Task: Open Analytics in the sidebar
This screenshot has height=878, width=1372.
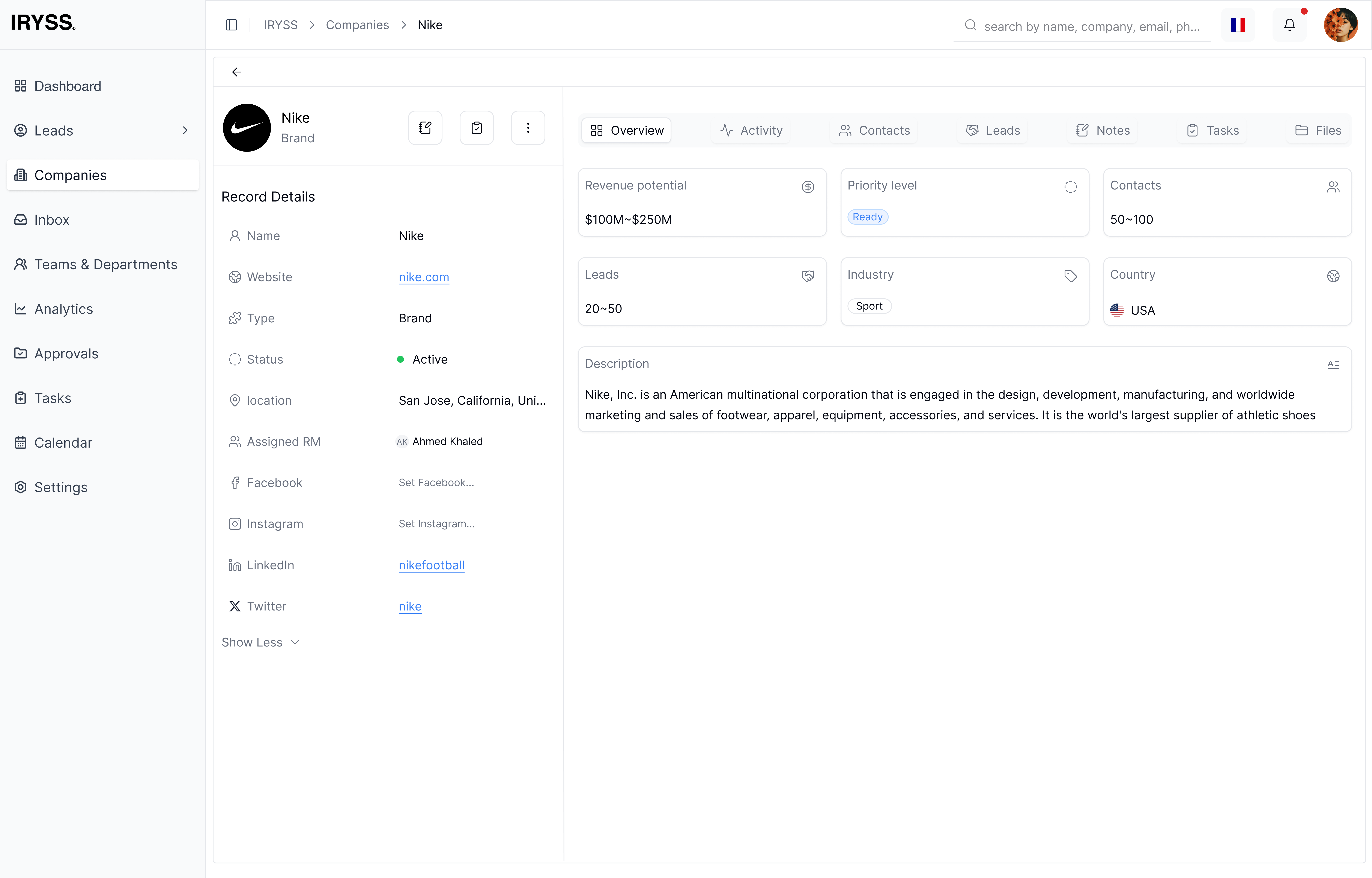Action: [103, 309]
